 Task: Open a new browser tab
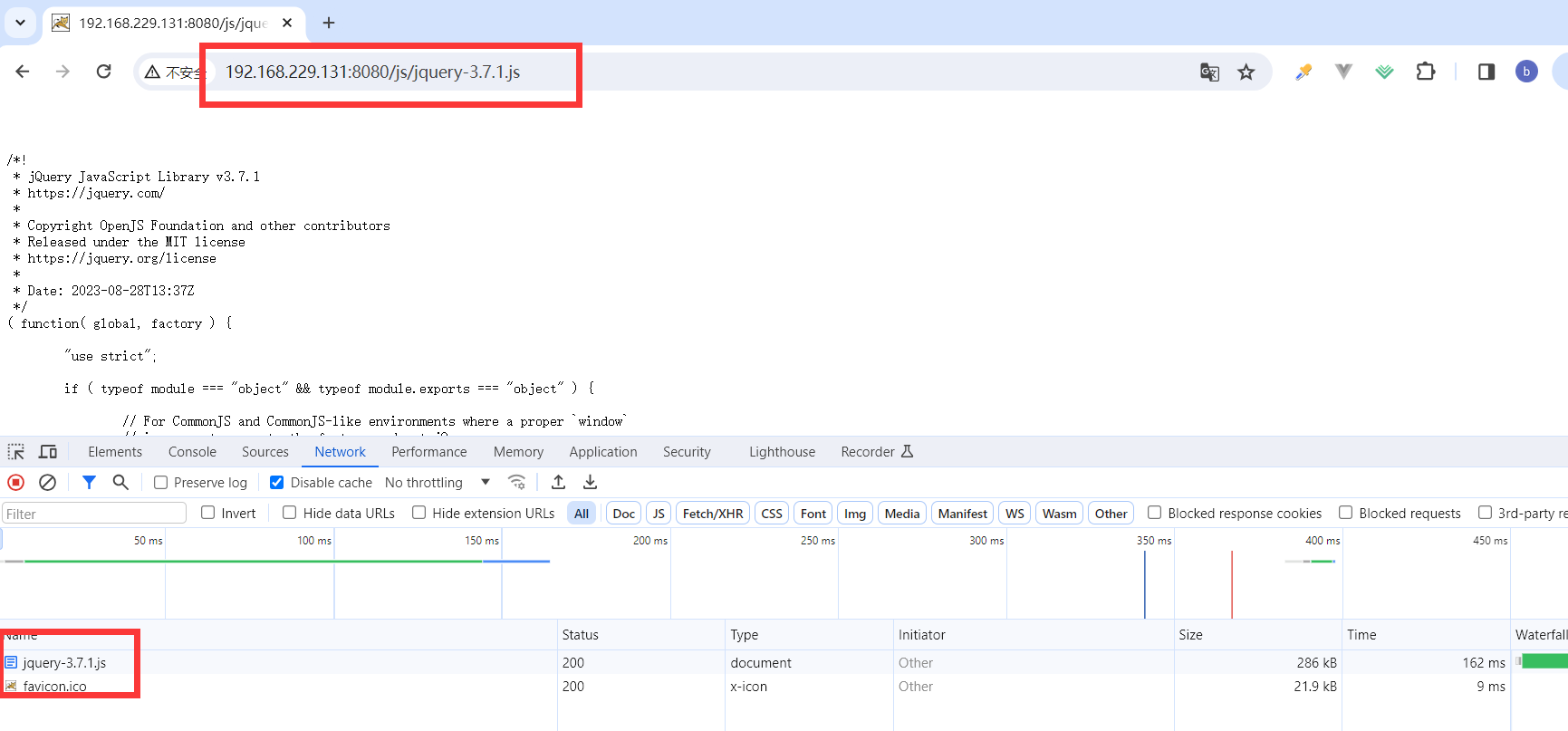click(329, 23)
